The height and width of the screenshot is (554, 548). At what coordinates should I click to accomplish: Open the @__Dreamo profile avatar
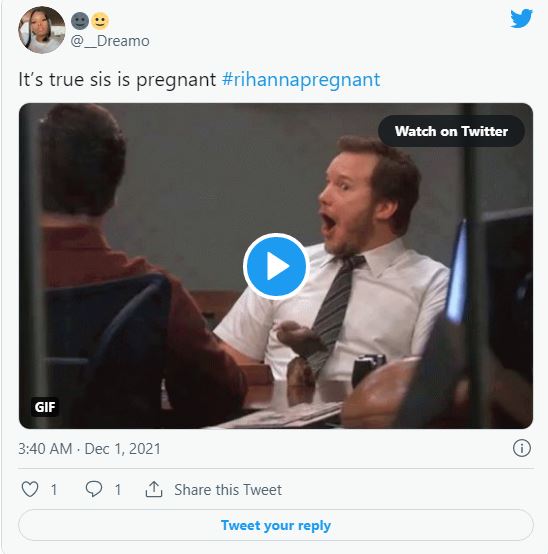[42, 30]
